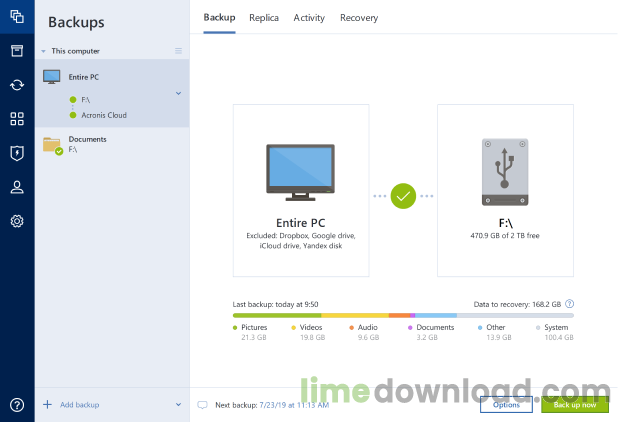Click the Back up now button
Image resolution: width=618 pixels, height=422 pixels.
click(x=575, y=405)
